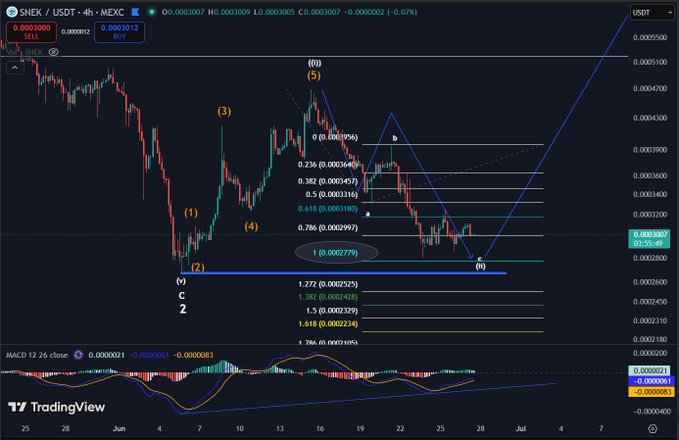Viewport: 679px width, 440px height.
Task: Click the 19 date on the time axis
Action: click(x=360, y=429)
